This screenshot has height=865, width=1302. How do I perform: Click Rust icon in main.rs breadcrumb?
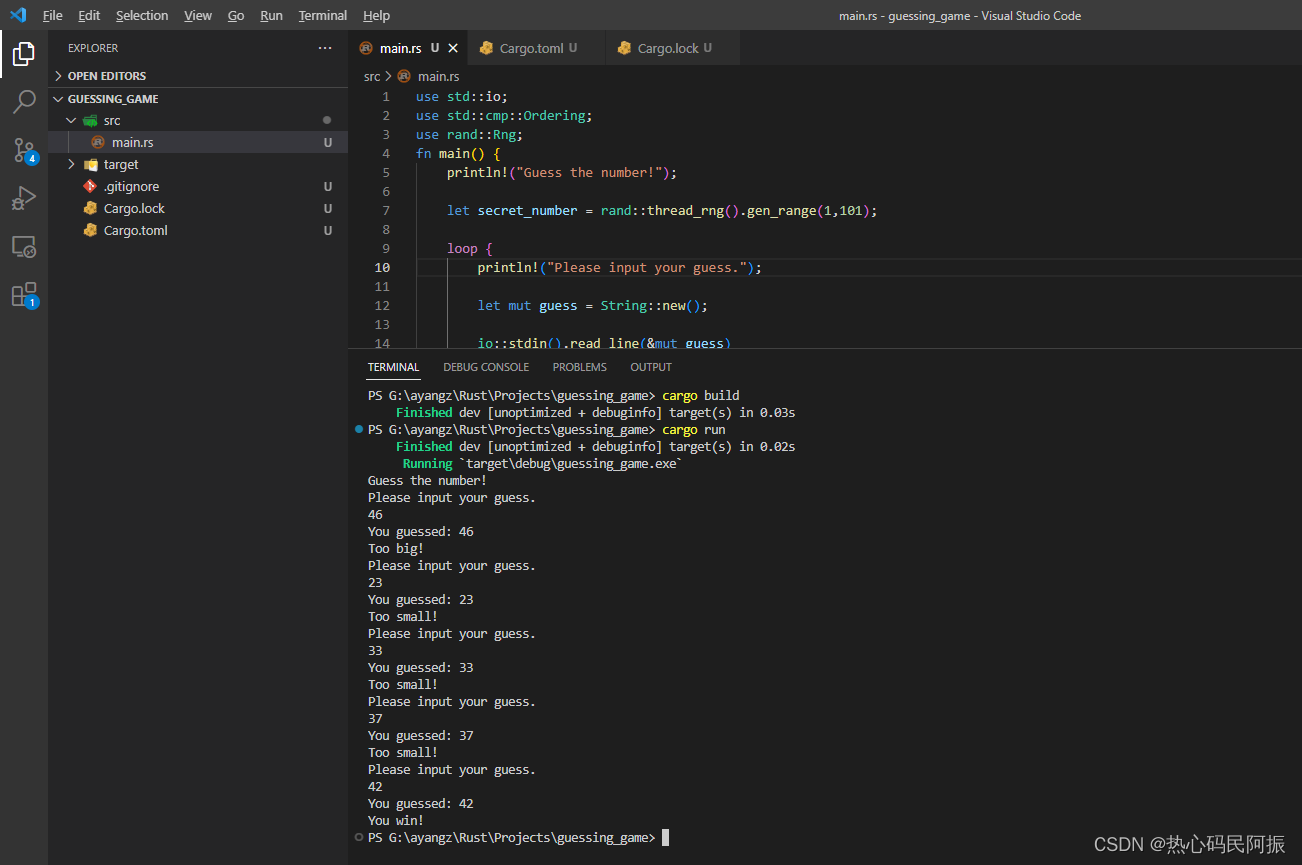(404, 76)
